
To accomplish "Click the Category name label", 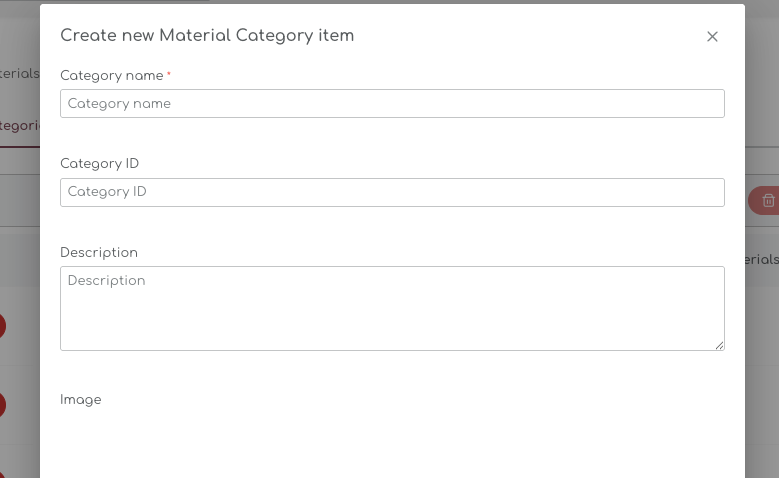I will pos(111,75).
